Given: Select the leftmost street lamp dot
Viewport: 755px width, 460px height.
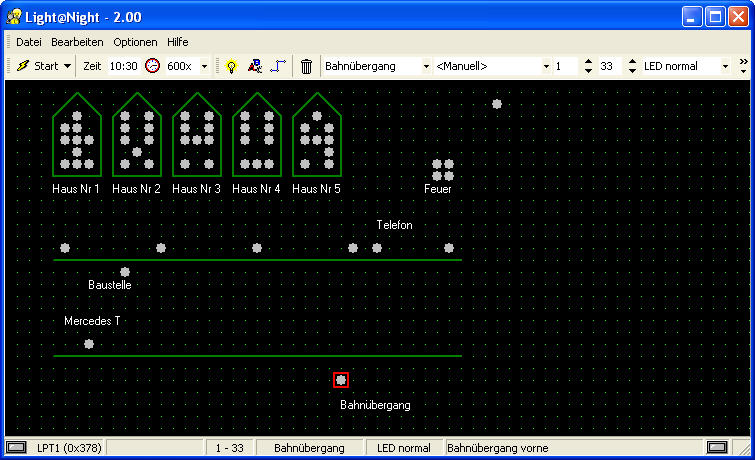Looking at the screenshot, I should [65, 248].
